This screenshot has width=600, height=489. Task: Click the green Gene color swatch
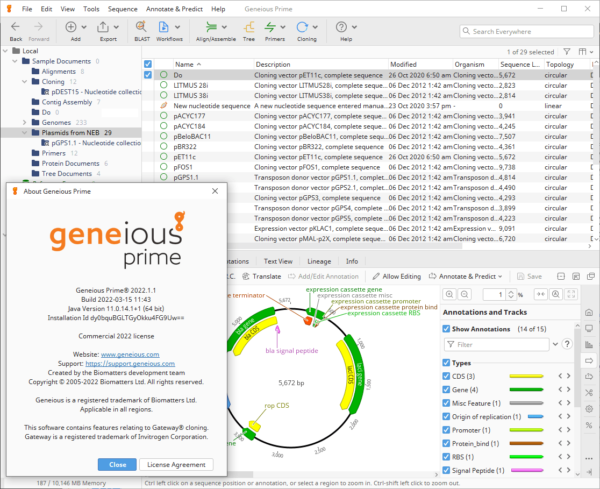click(526, 390)
